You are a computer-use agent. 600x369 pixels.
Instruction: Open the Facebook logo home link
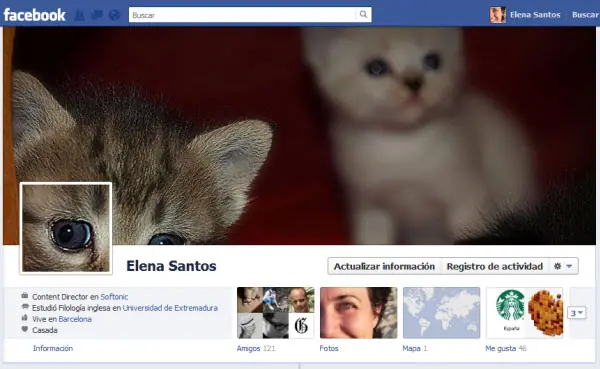(x=34, y=15)
